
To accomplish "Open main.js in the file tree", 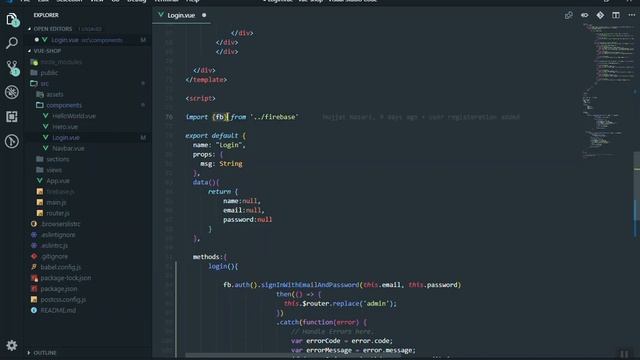I will coord(56,202).
